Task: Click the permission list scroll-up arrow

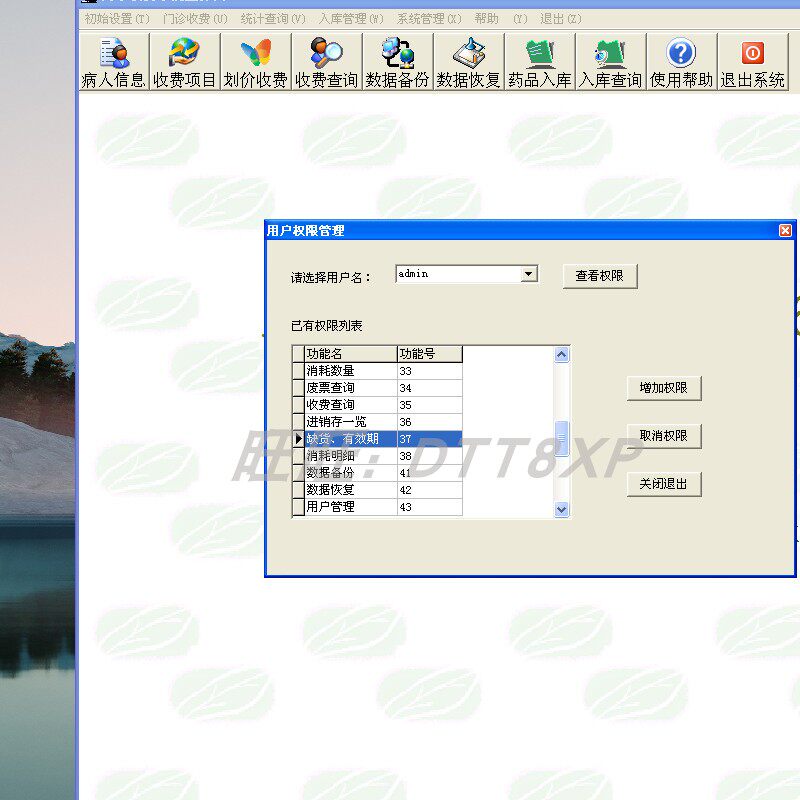Action: pos(561,355)
